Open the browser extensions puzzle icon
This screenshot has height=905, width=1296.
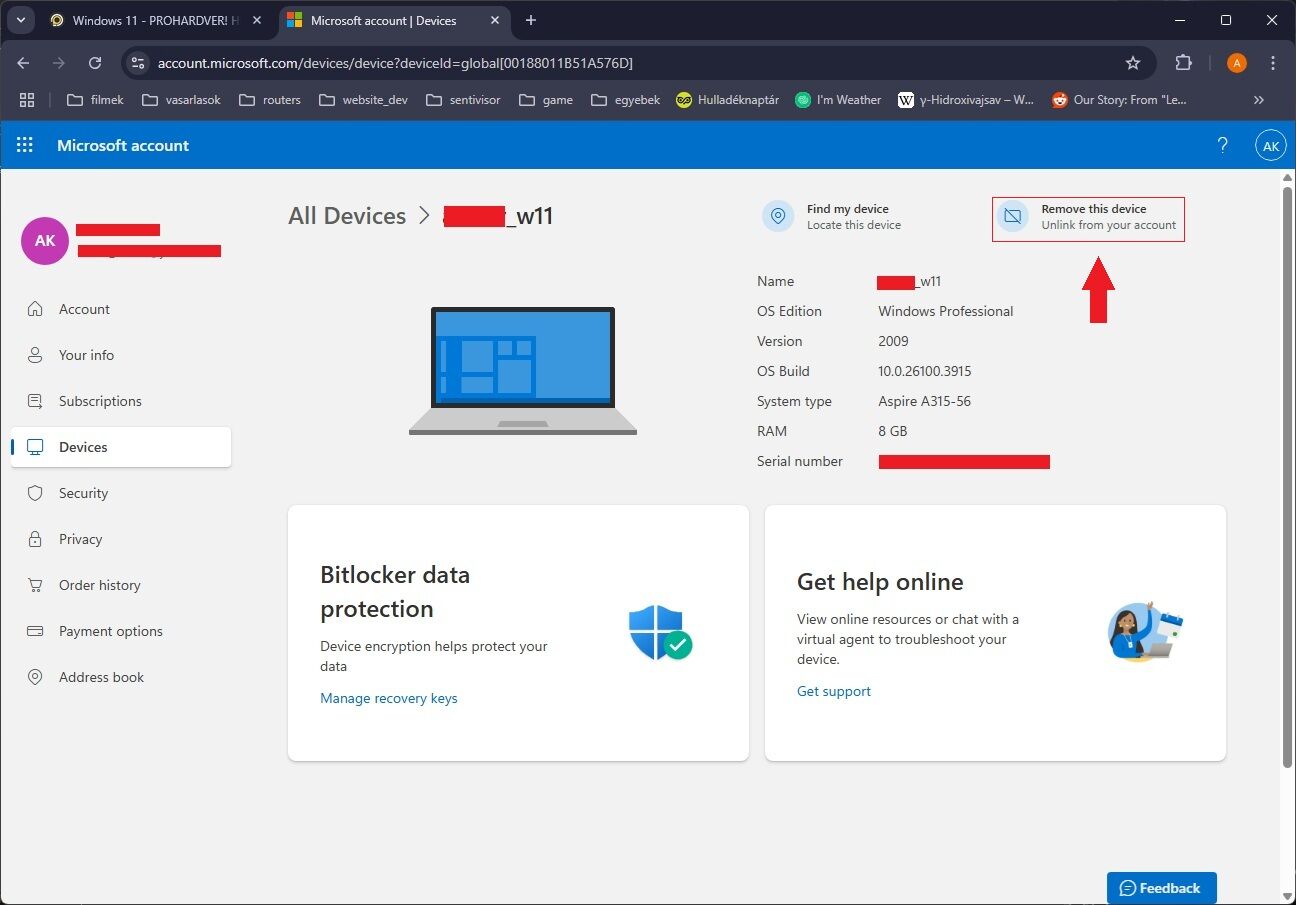click(1184, 63)
